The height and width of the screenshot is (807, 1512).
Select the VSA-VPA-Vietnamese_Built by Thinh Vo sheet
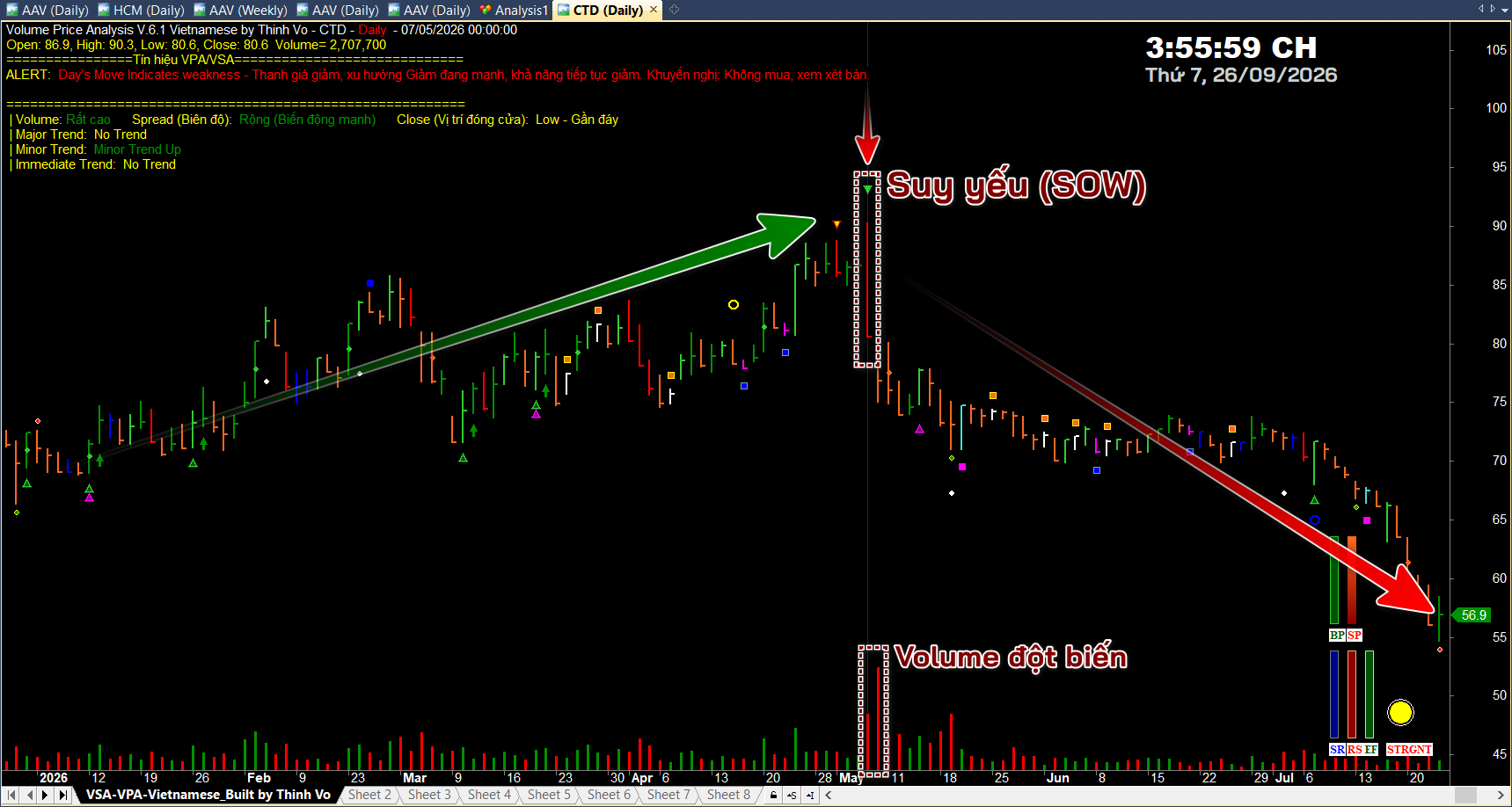point(208,795)
